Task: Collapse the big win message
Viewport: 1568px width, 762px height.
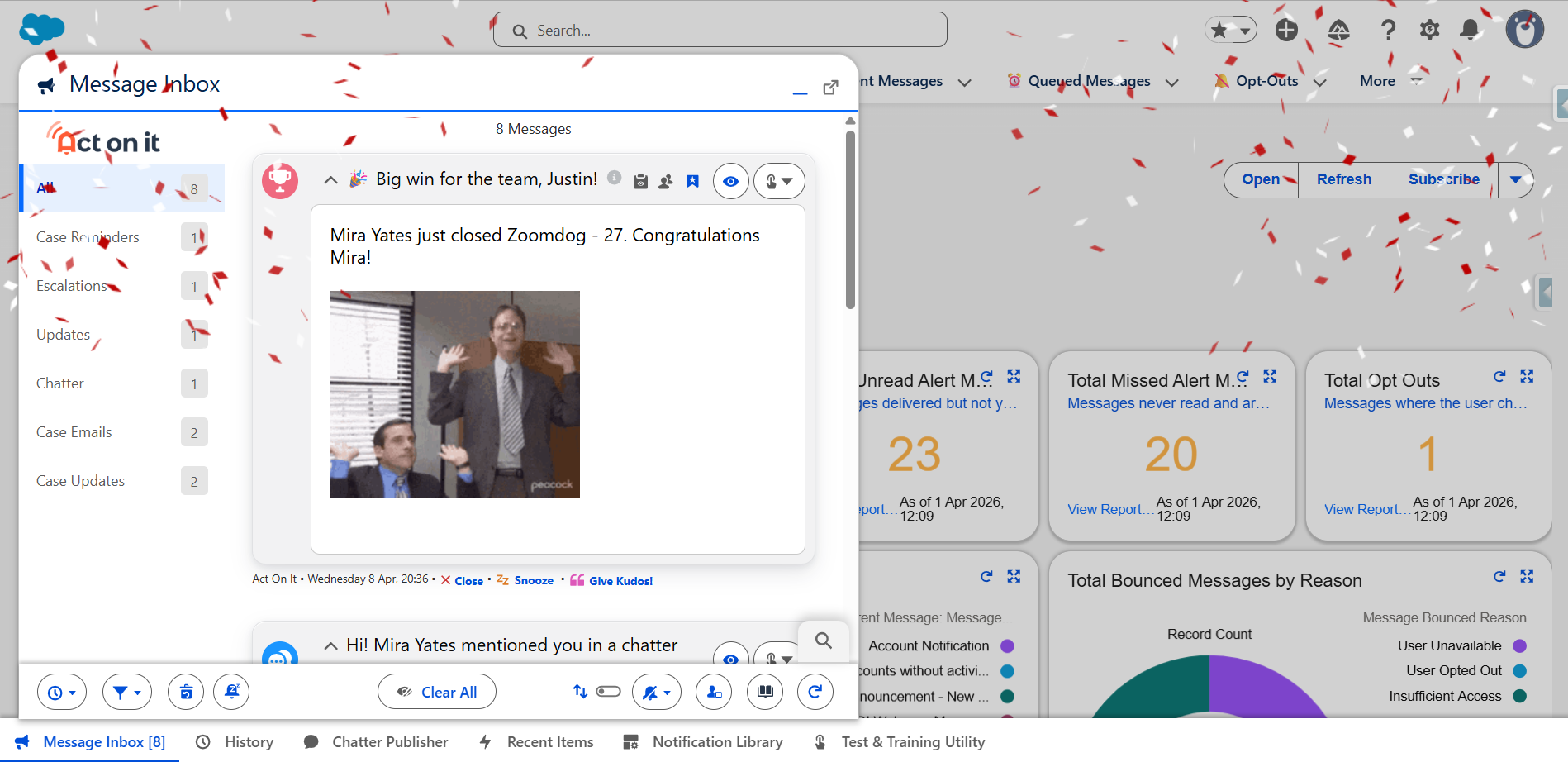Action: pos(330,179)
